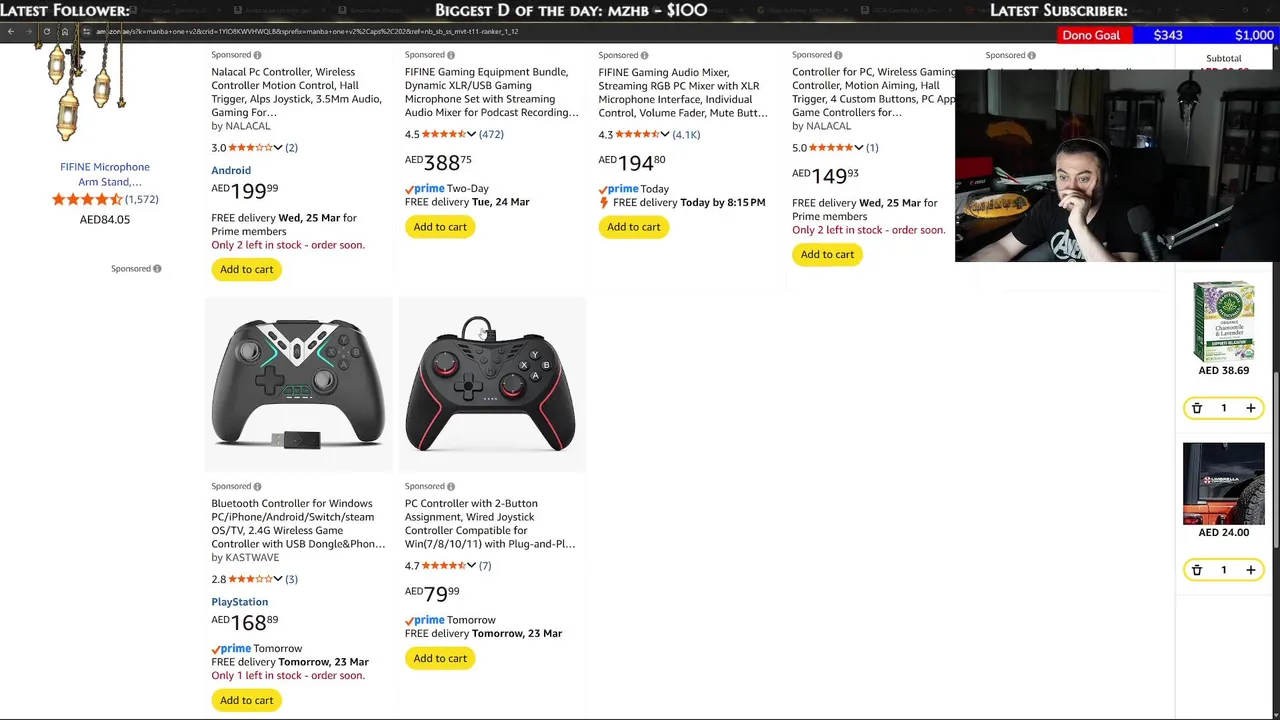Image resolution: width=1280 pixels, height=720 pixels.
Task: Expand rating breakdown for the FIFINE Gaming Equipment Bundle
Action: [x=471, y=134]
